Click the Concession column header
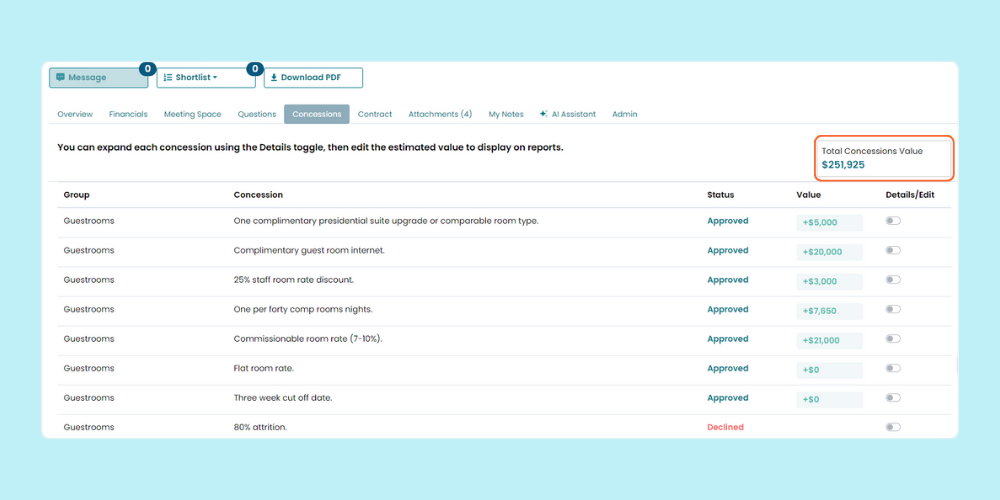Viewport: 1000px width, 500px height. pyautogui.click(x=258, y=195)
